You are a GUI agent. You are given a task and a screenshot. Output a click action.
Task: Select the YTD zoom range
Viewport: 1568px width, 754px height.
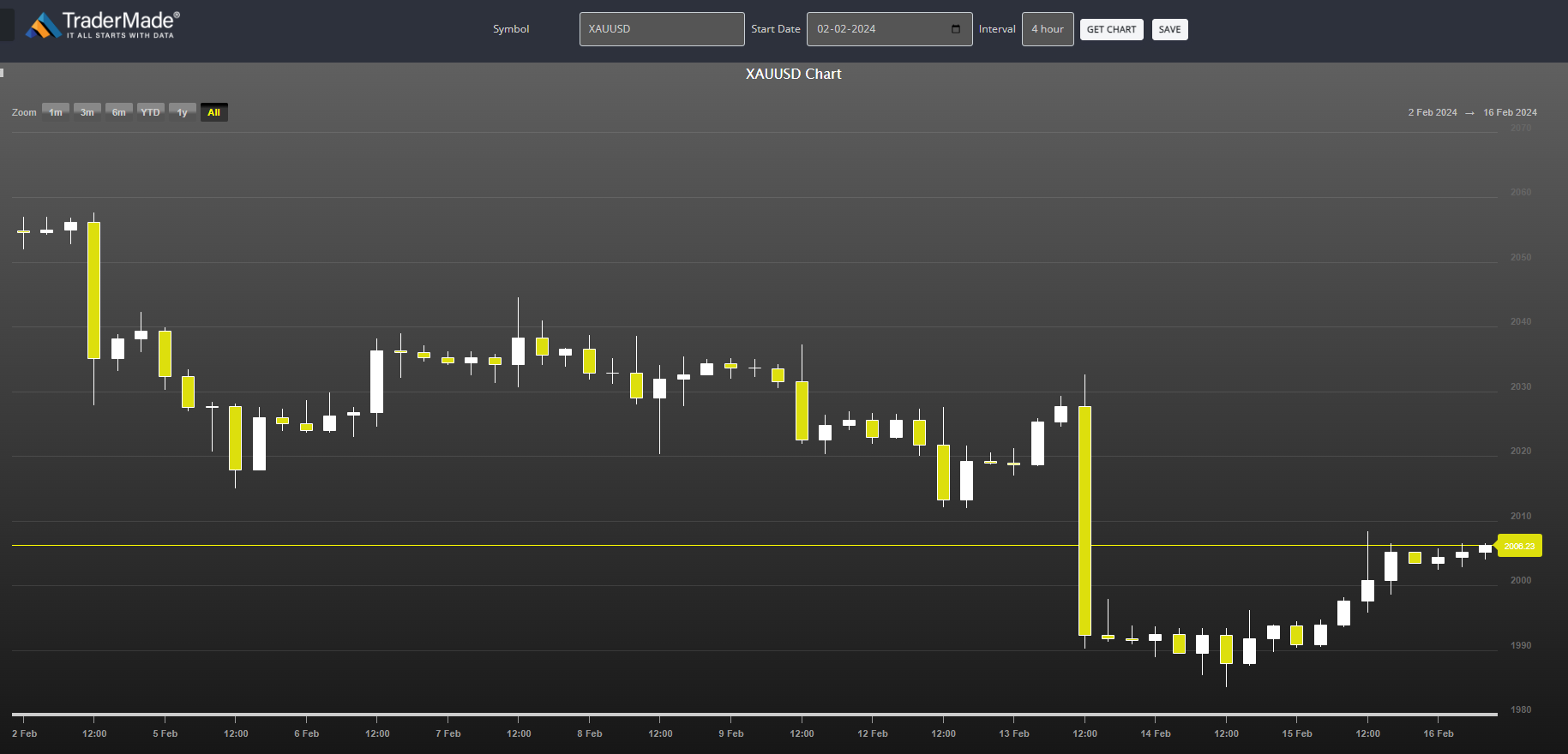click(x=151, y=112)
